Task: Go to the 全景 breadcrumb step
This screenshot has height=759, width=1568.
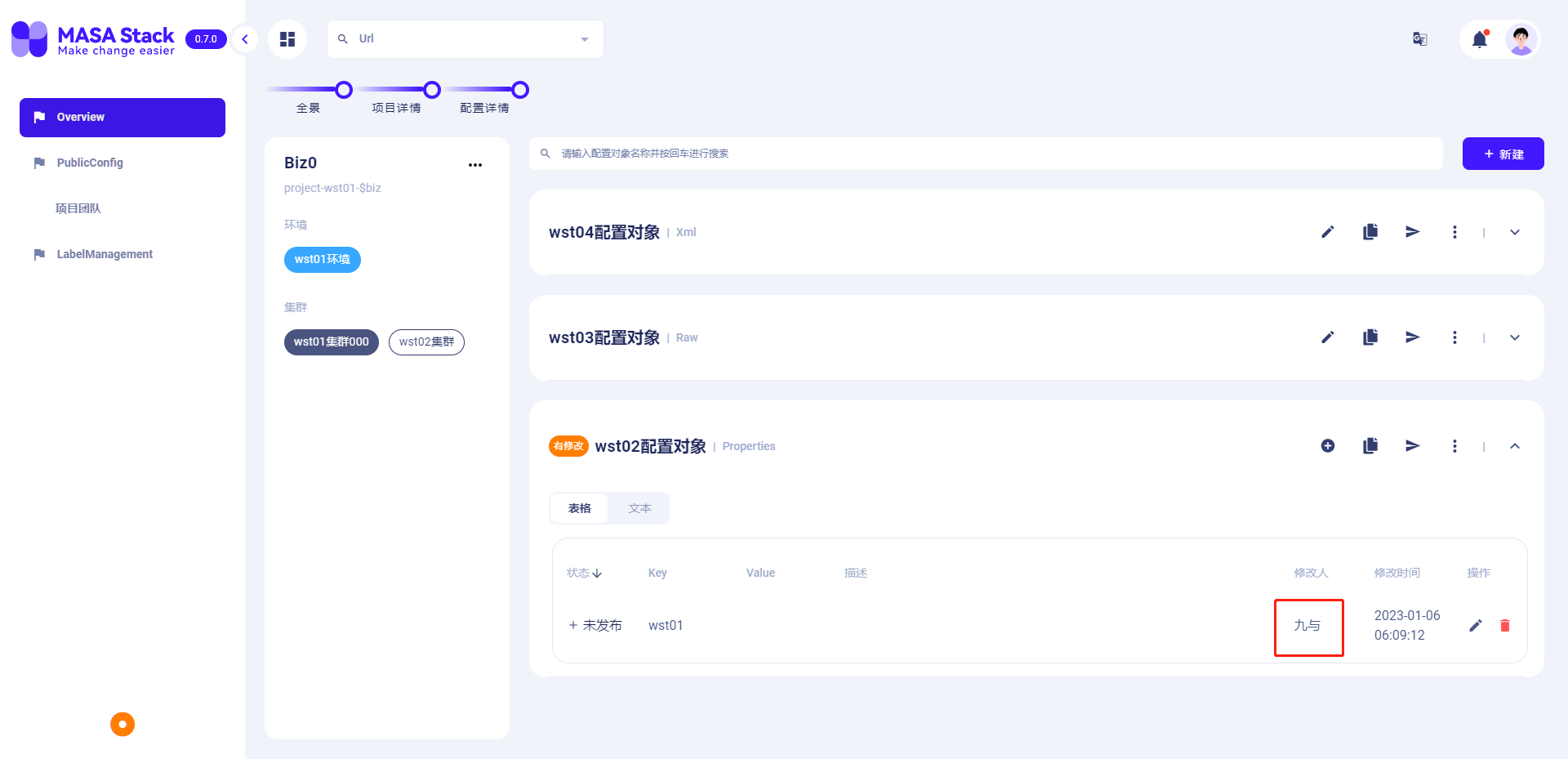Action: (309, 108)
